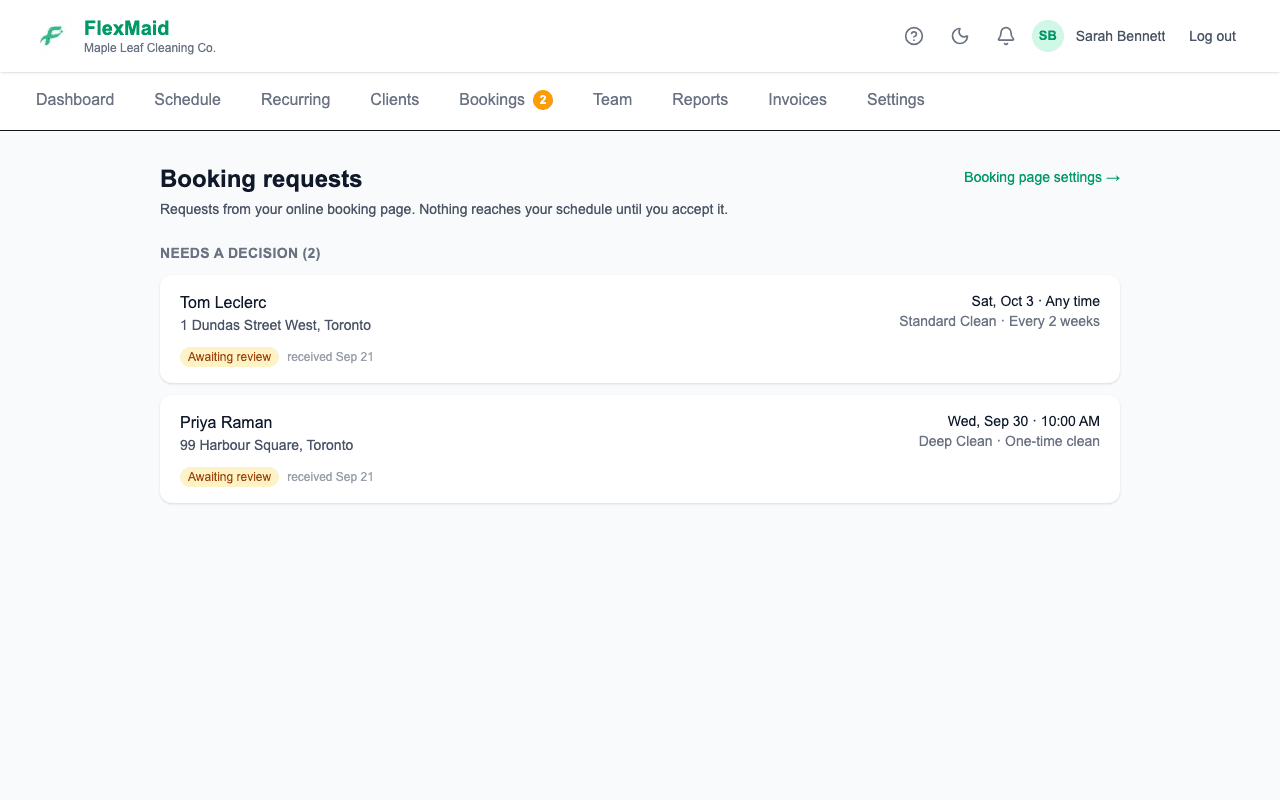Click the date Sat, Oct 3 · Any time
Viewport: 1280px width, 800px height.
pyautogui.click(x=1035, y=301)
